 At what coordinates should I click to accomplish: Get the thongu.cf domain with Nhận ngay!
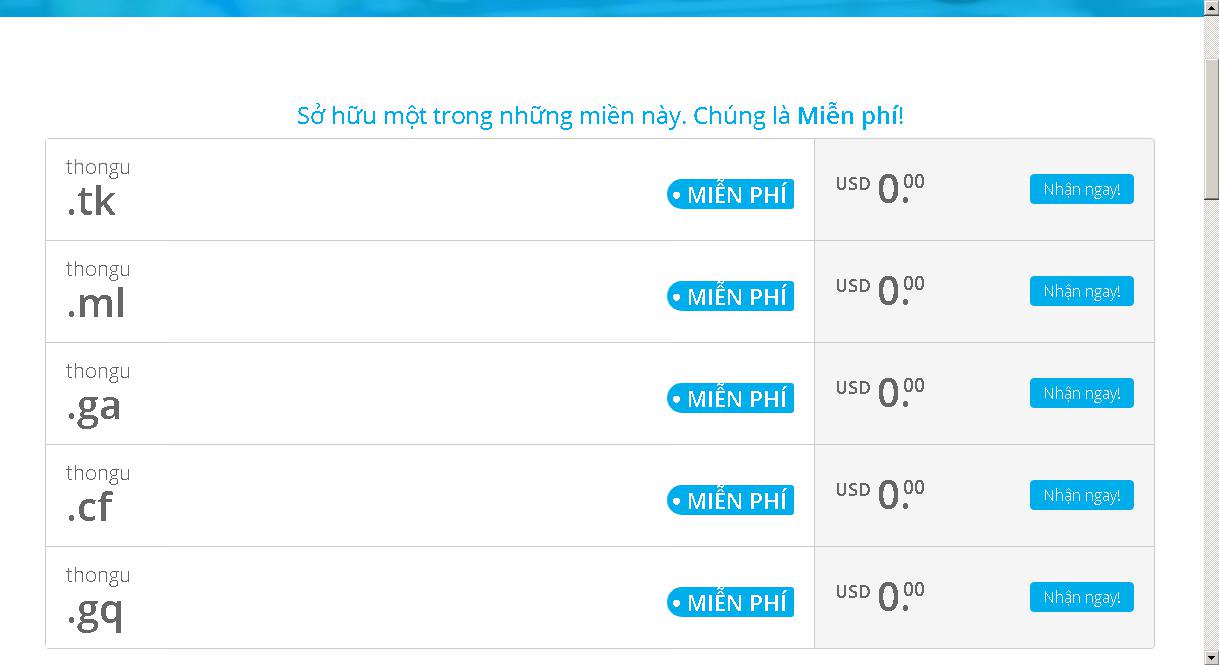click(1081, 495)
